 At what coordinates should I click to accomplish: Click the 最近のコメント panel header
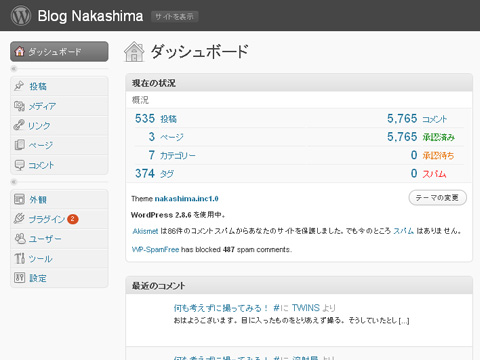point(299,285)
